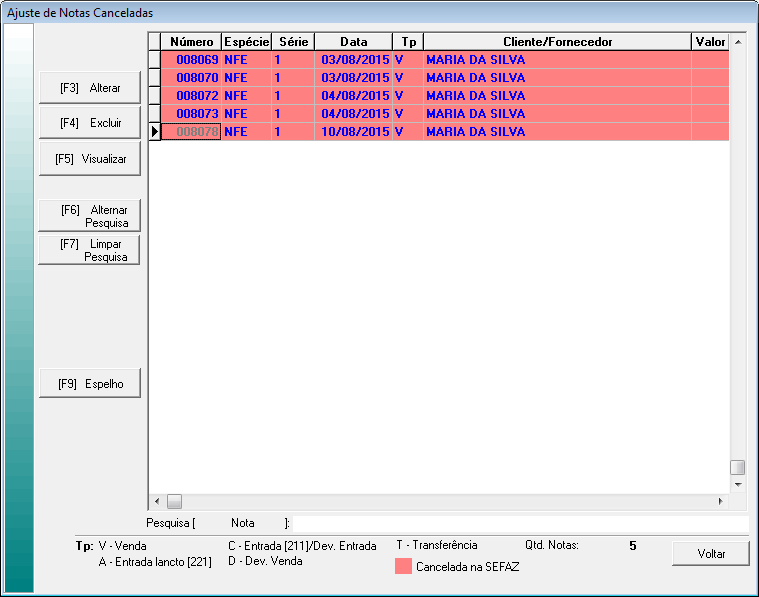Type in the Pesquisa Nota search field
The image size is (759, 597).
tap(518, 523)
